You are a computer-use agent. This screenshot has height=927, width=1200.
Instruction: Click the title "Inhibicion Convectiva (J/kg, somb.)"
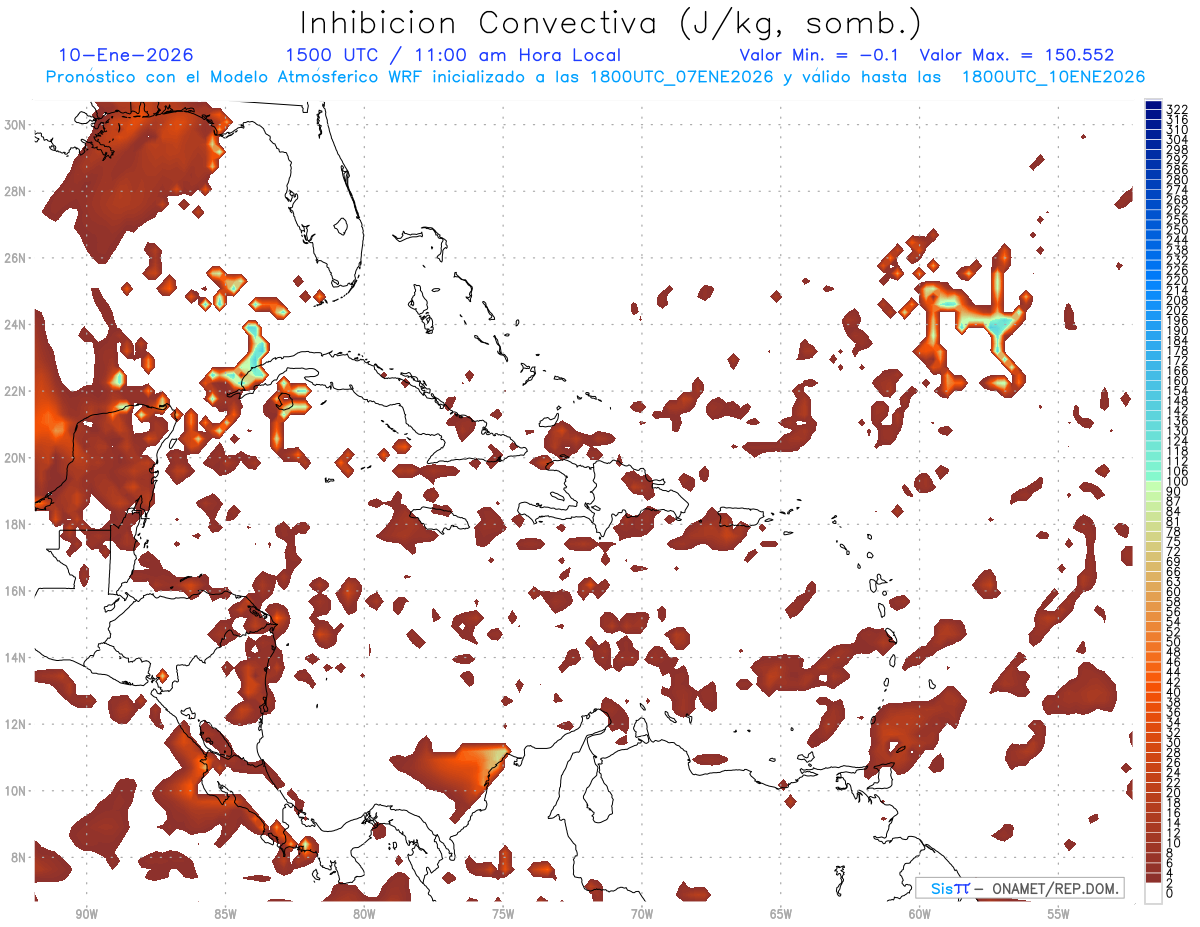click(611, 23)
